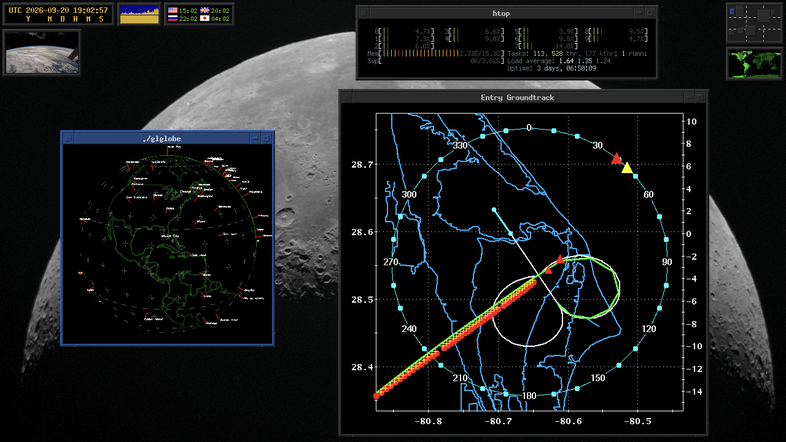The width and height of the screenshot is (786, 442).
Task: Open the Entry Groundtrack window menu button
Action: coord(347,97)
